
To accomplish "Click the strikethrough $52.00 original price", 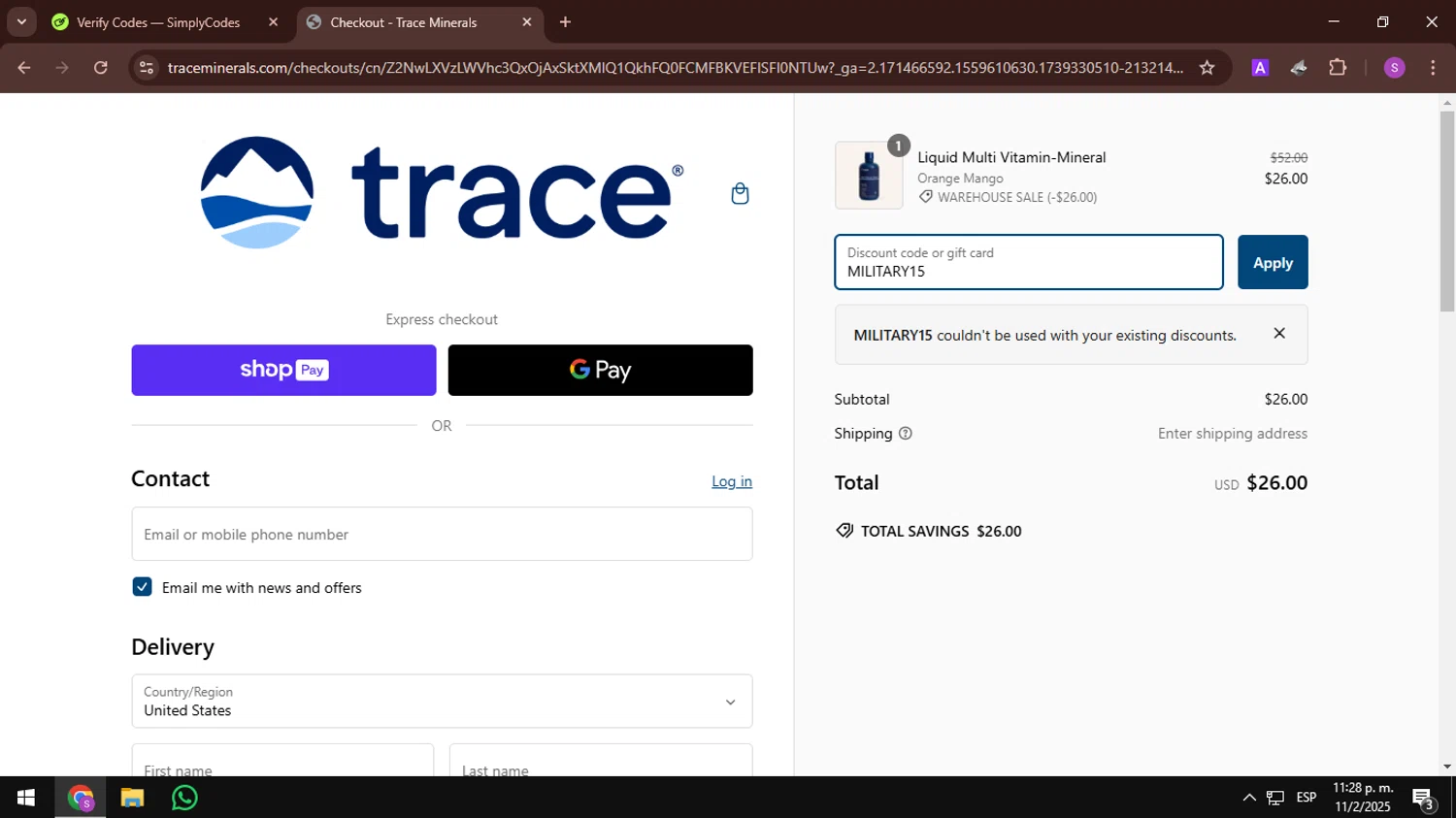I will tap(1289, 157).
